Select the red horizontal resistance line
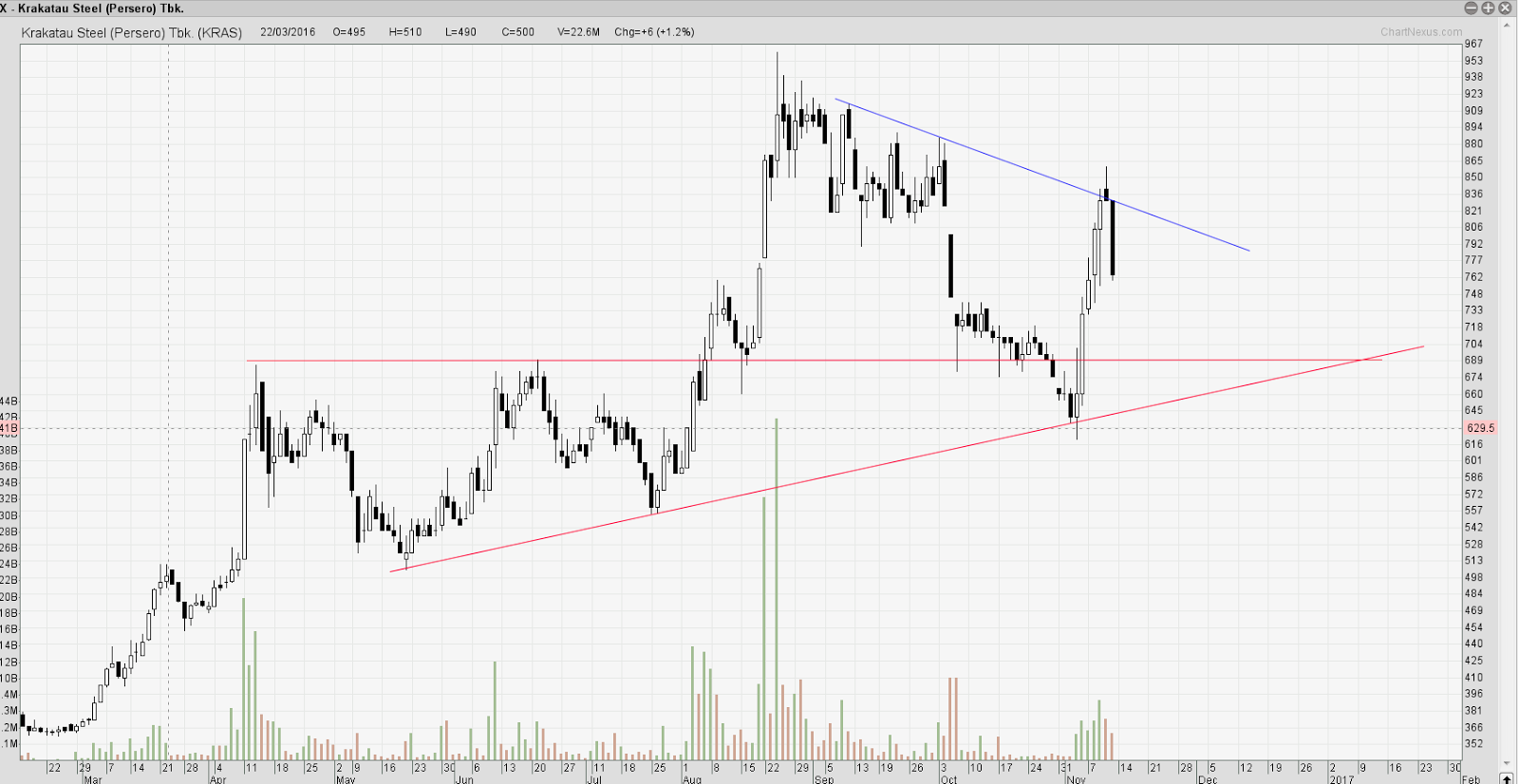This screenshot has height=784, width=1519. coord(814,361)
